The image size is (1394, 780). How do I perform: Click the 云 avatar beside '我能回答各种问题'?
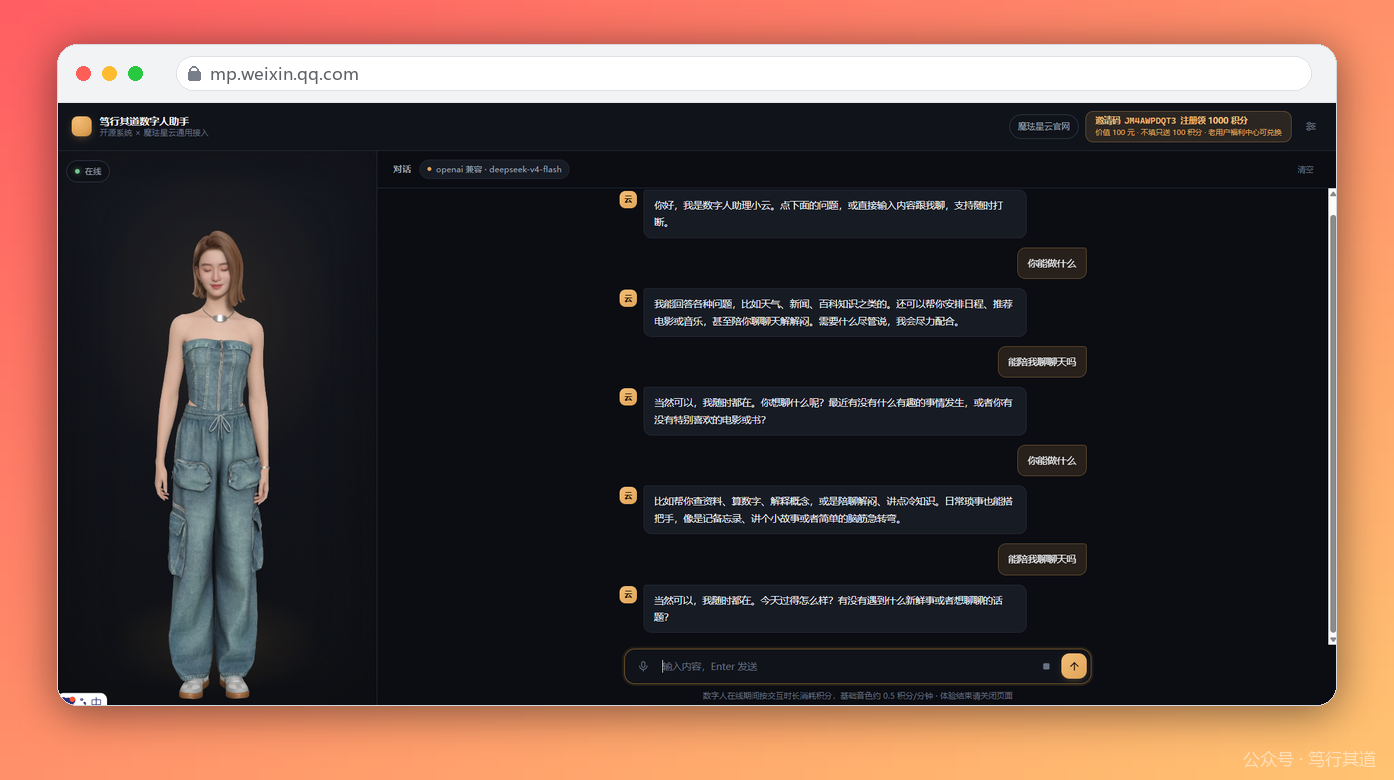pyautogui.click(x=628, y=298)
